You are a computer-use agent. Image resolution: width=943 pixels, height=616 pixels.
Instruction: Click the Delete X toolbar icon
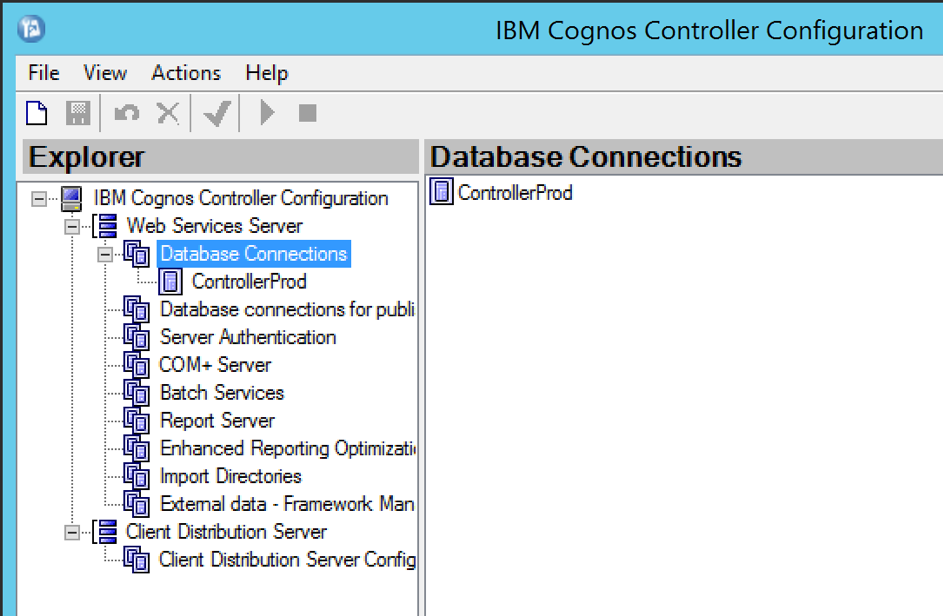tap(168, 112)
